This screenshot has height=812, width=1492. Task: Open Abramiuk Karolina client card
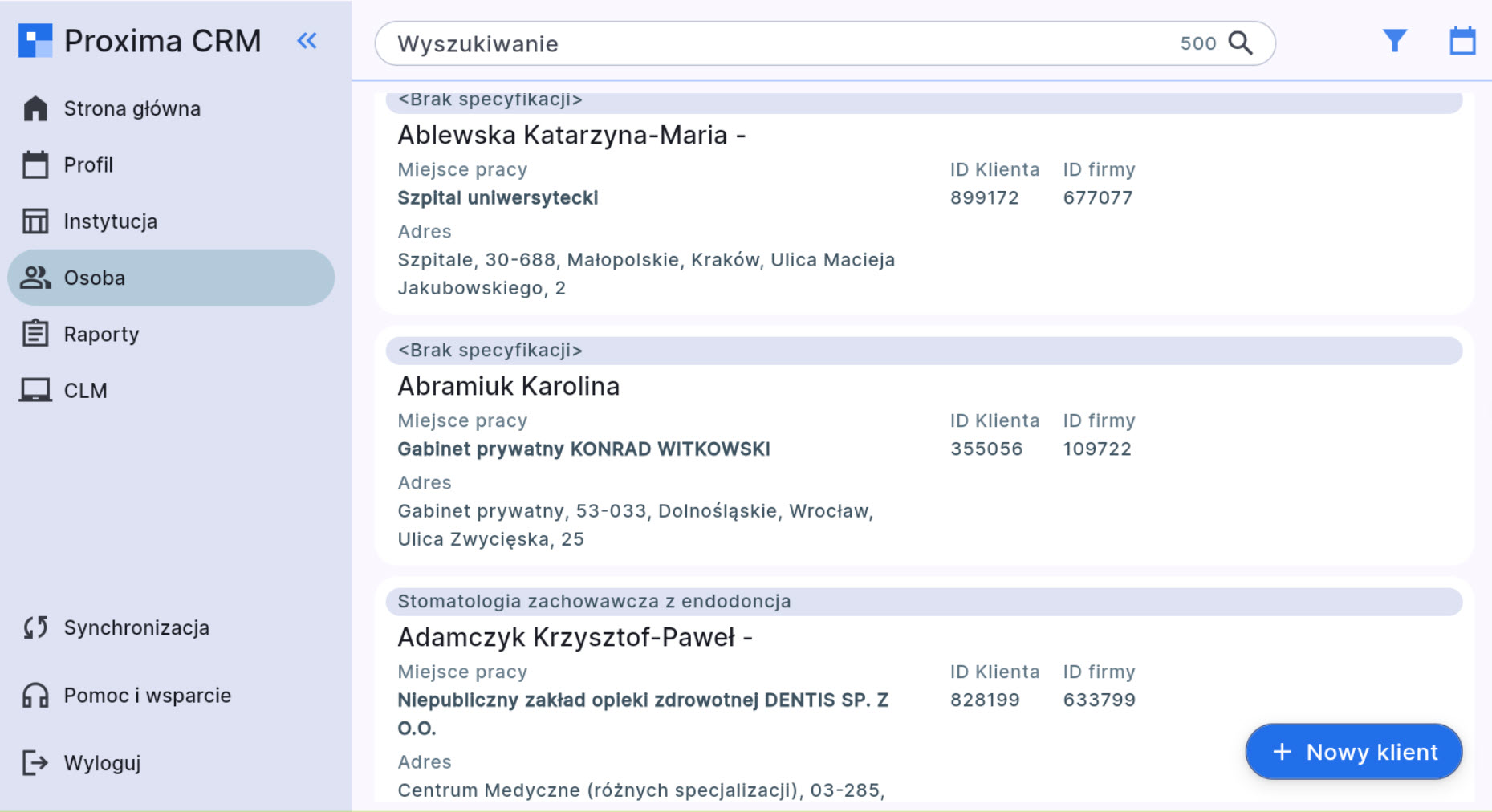pos(508,387)
